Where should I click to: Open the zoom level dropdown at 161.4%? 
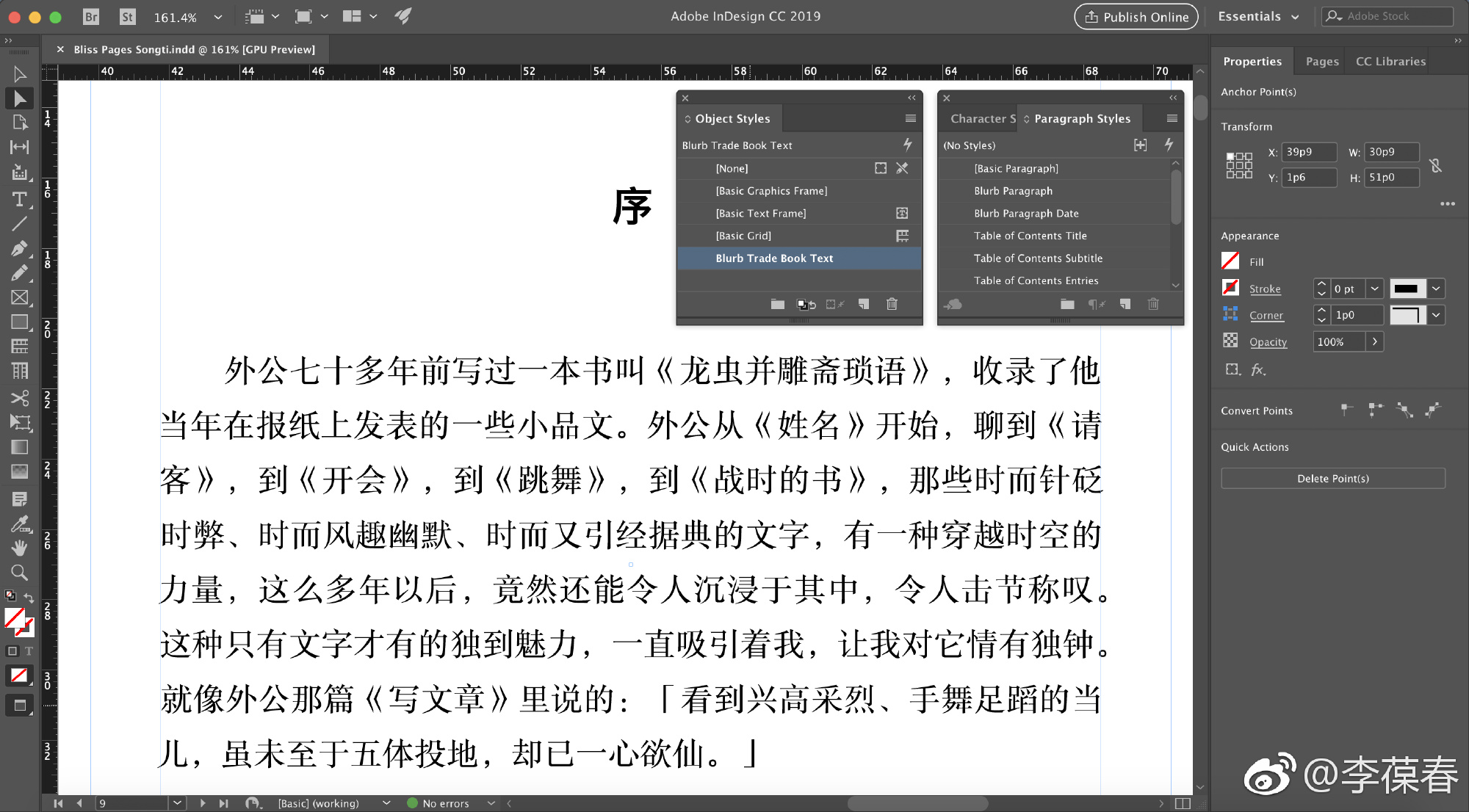pos(217,17)
